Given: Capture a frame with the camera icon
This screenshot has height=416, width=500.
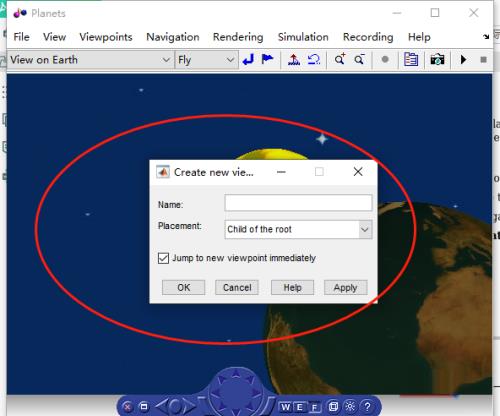Looking at the screenshot, I should point(437,60).
